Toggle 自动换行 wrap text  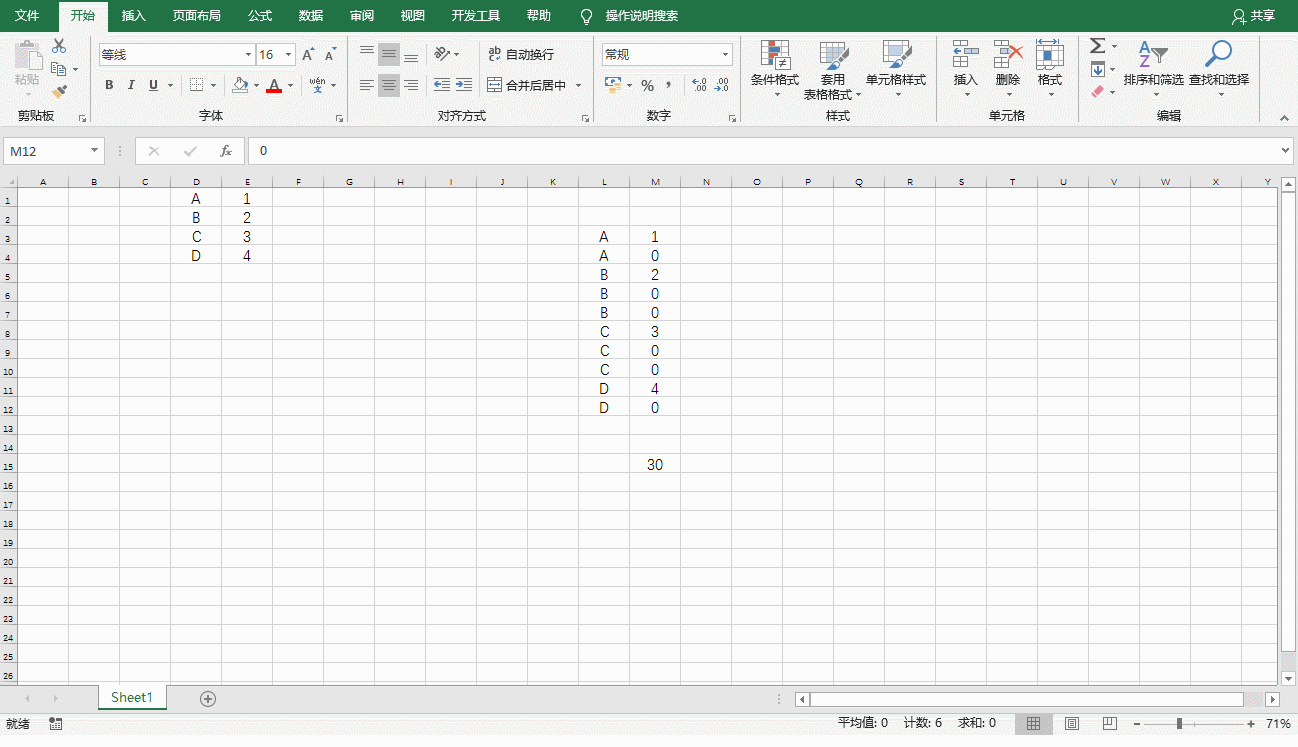pyautogui.click(x=520, y=54)
